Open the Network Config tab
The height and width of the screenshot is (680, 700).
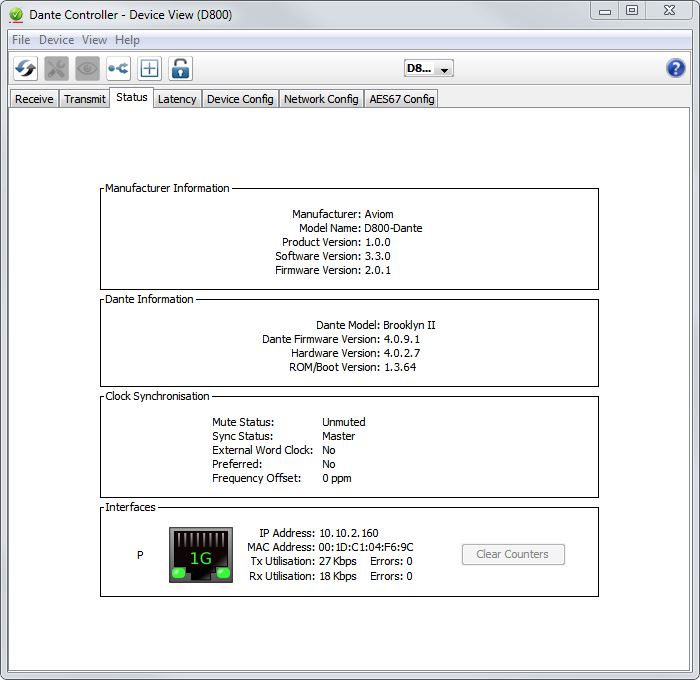tap(321, 99)
